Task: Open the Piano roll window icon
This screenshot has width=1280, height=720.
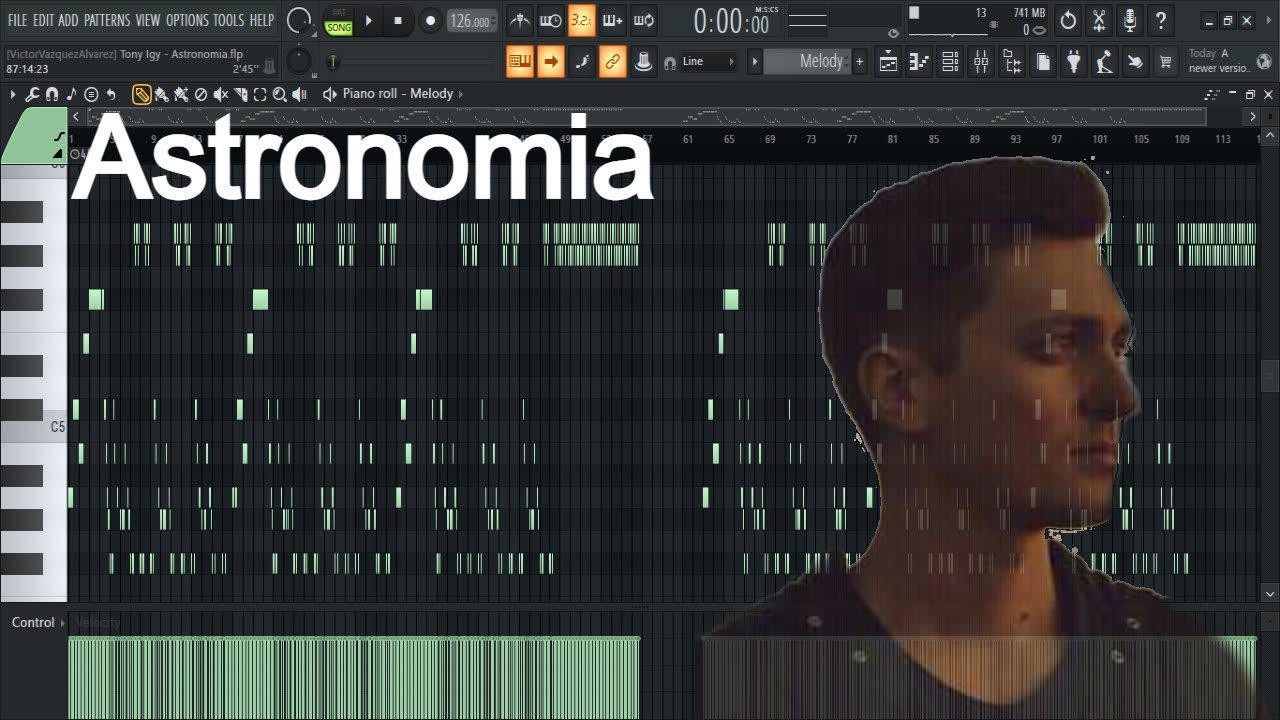Action: click(x=919, y=63)
